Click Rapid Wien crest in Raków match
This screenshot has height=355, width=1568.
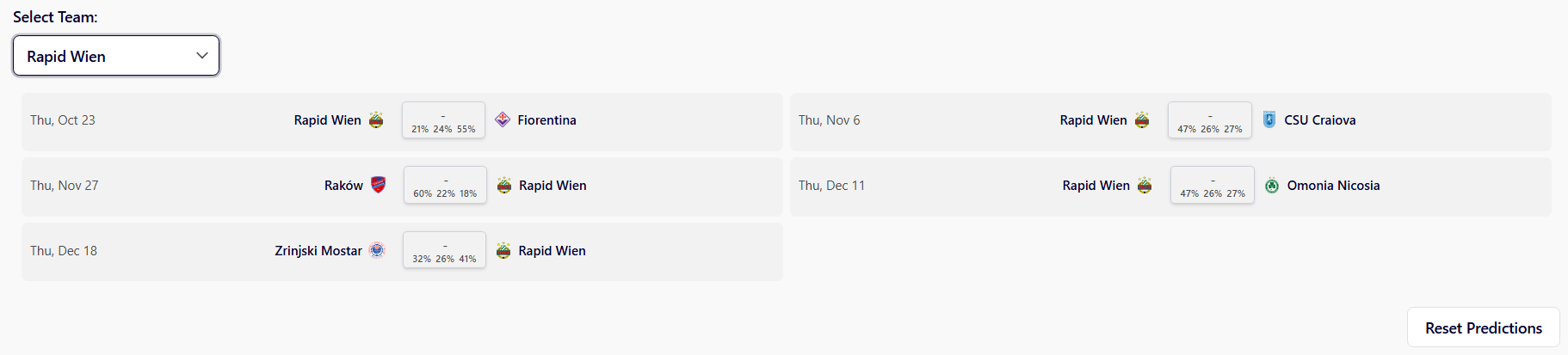504,185
